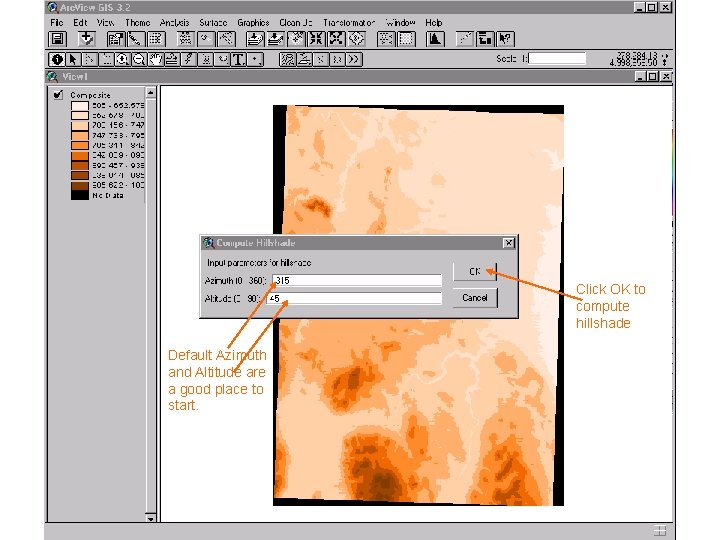Select the Composite theme name
The width and height of the screenshot is (720, 540).
tap(90, 95)
